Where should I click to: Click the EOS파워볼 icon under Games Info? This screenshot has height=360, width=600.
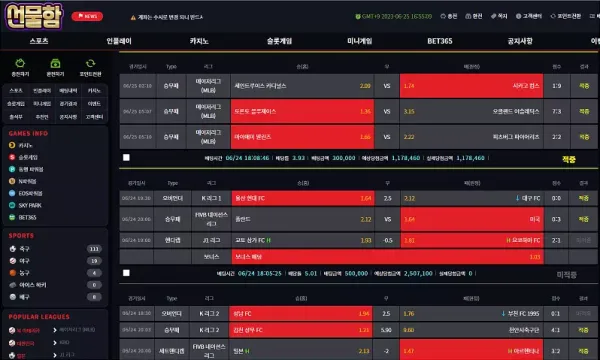click(x=12, y=193)
